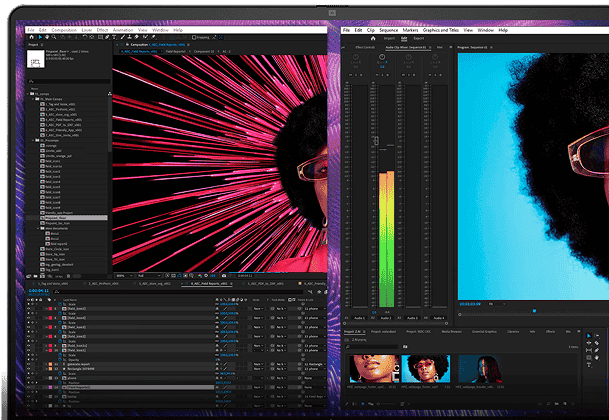Hide the generate report layer via eye icon
The height and width of the screenshot is (420, 609).
pyautogui.click(x=28, y=364)
